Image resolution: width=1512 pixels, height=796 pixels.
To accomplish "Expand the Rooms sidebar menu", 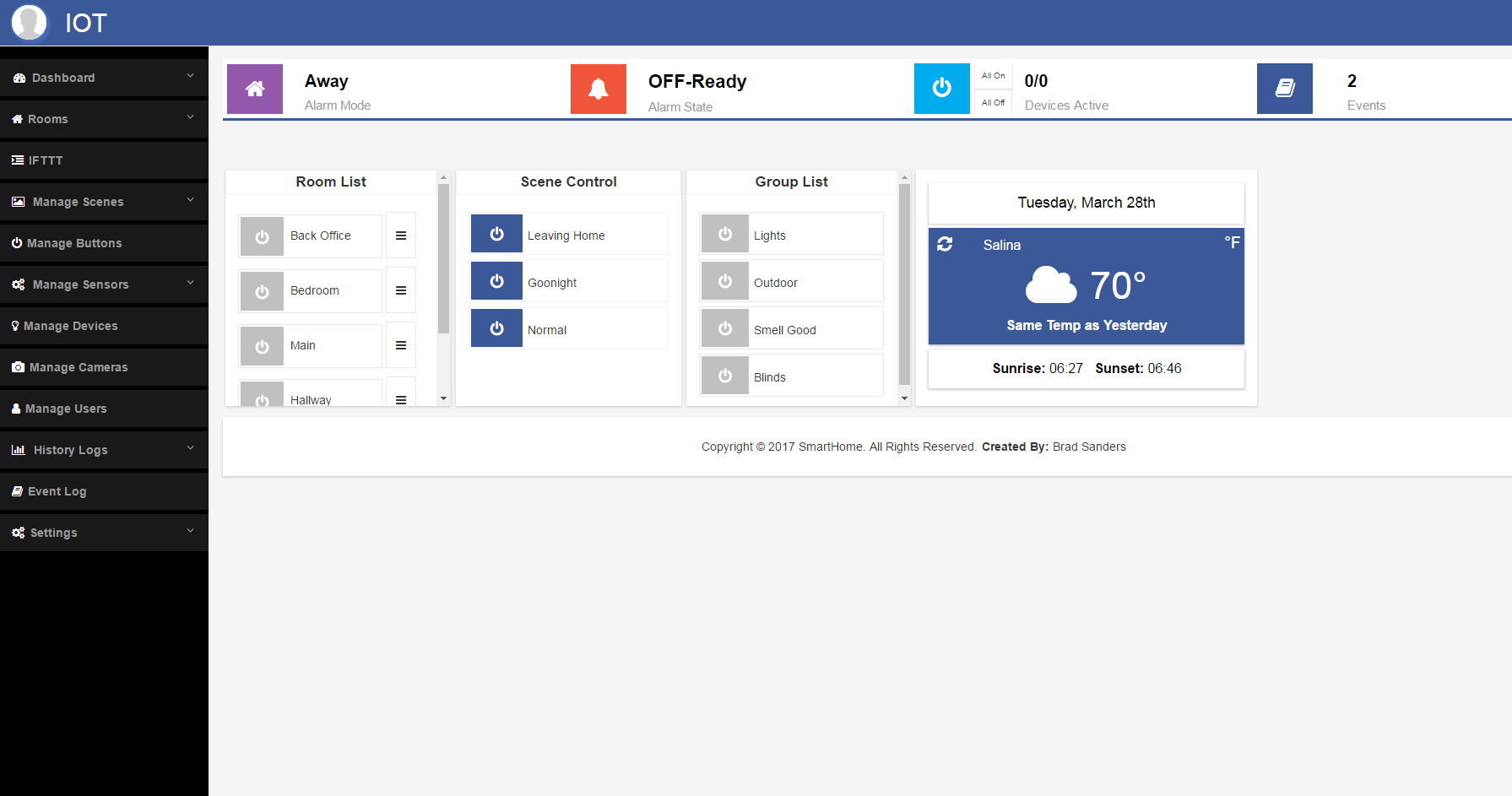I will point(47,119).
